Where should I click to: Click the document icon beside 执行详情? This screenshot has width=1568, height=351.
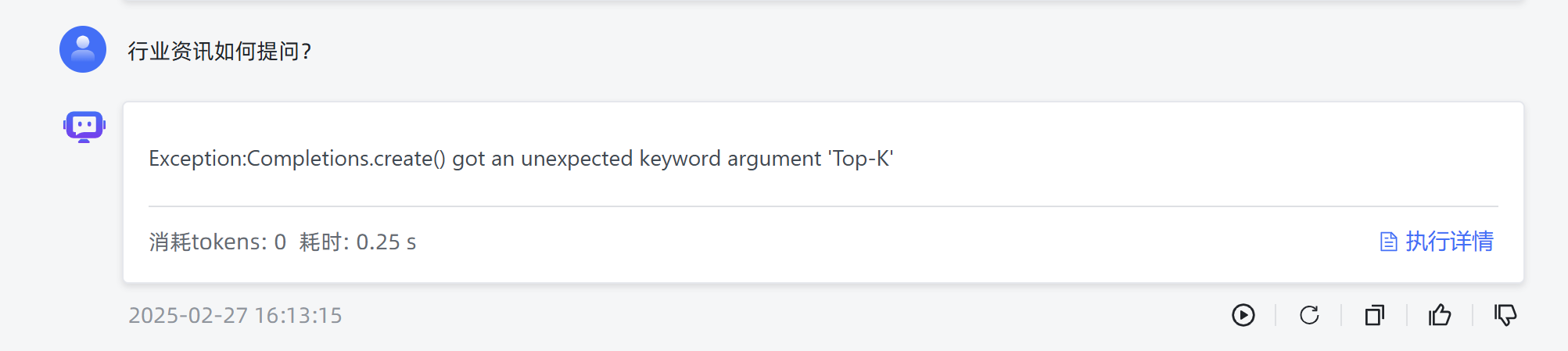pos(1389,242)
